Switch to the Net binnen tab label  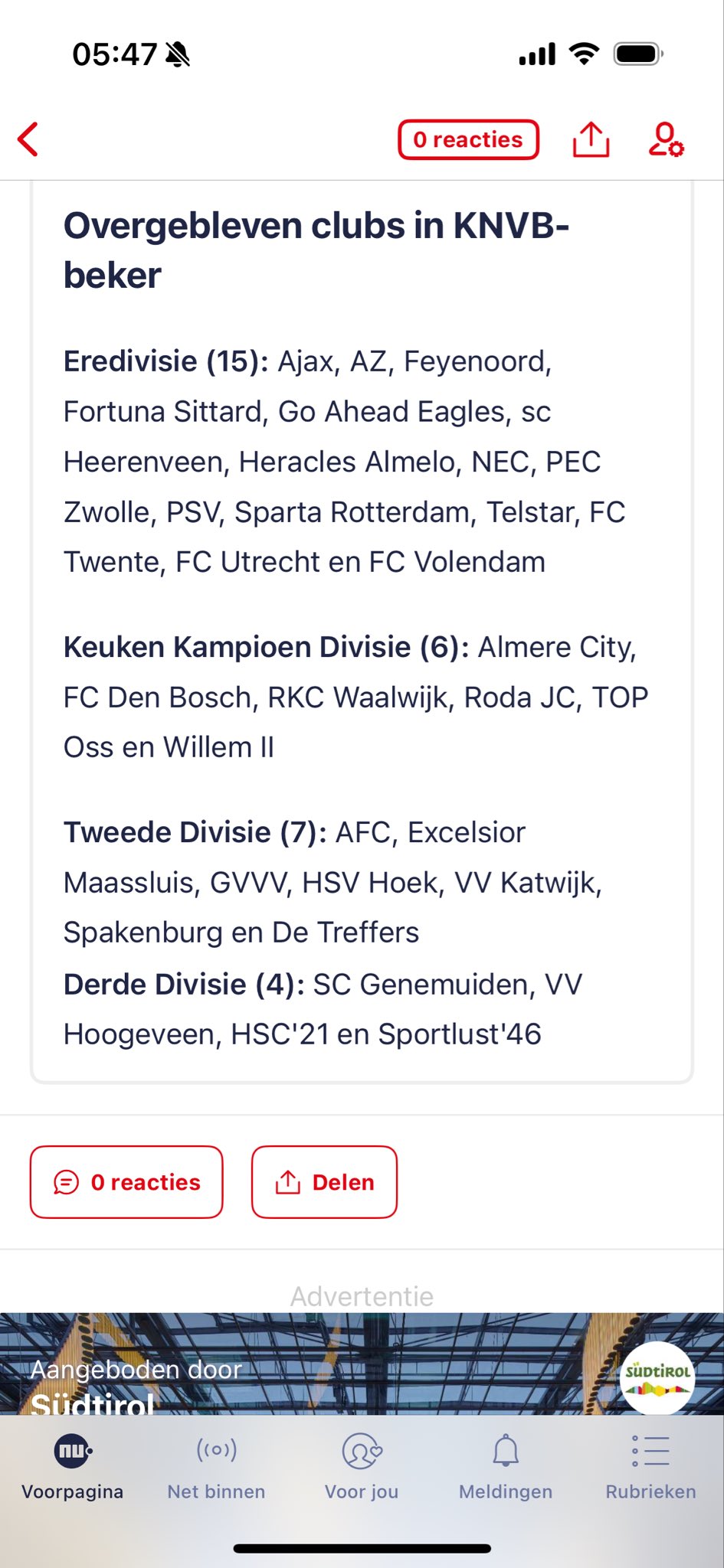pyautogui.click(x=217, y=1491)
